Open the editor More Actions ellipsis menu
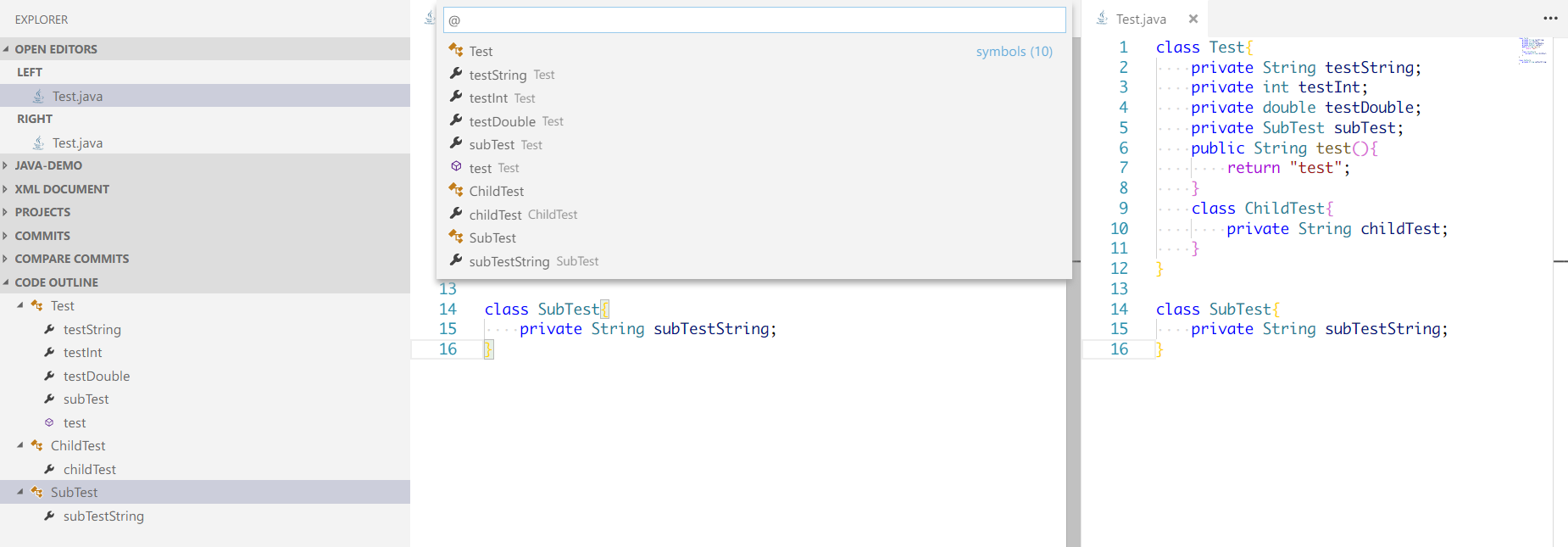 [x=1550, y=18]
